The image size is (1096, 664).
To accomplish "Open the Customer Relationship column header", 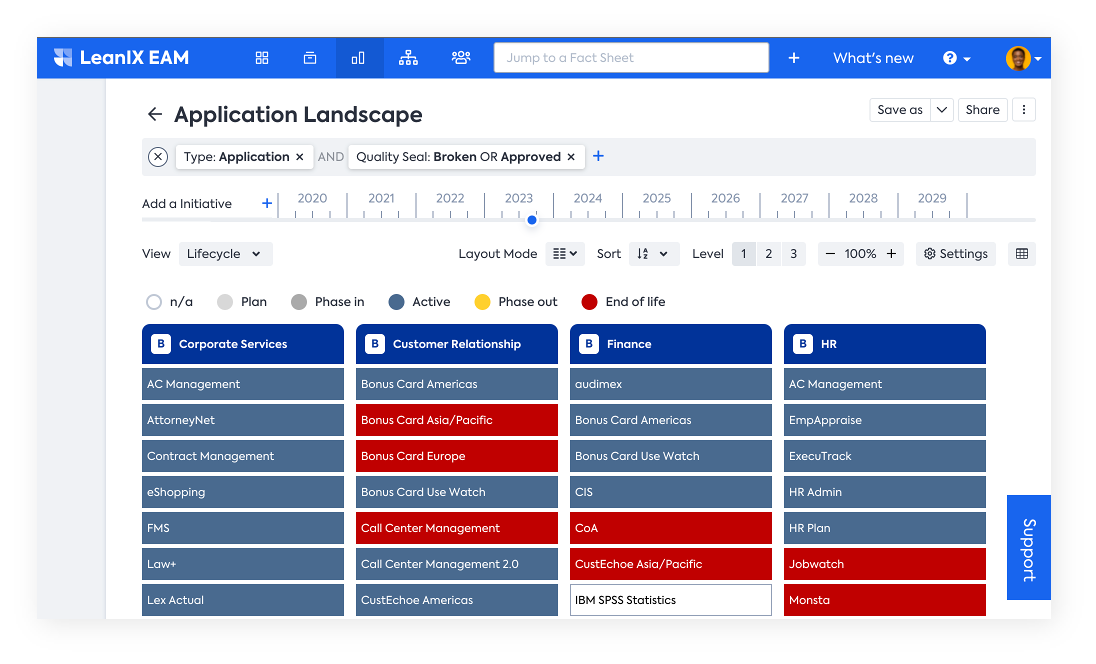I will point(456,344).
